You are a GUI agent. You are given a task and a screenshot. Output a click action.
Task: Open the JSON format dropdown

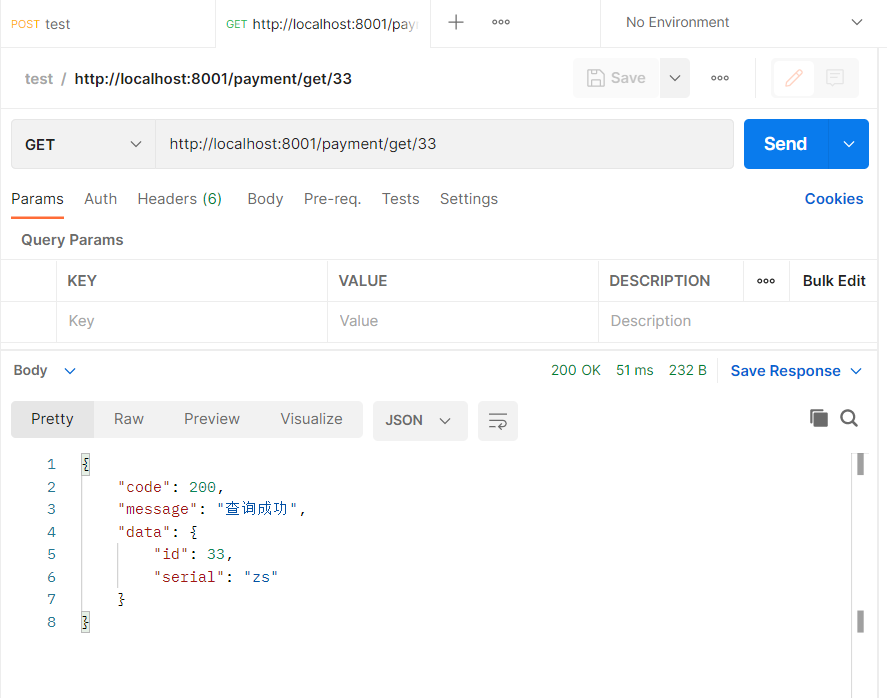(x=420, y=420)
